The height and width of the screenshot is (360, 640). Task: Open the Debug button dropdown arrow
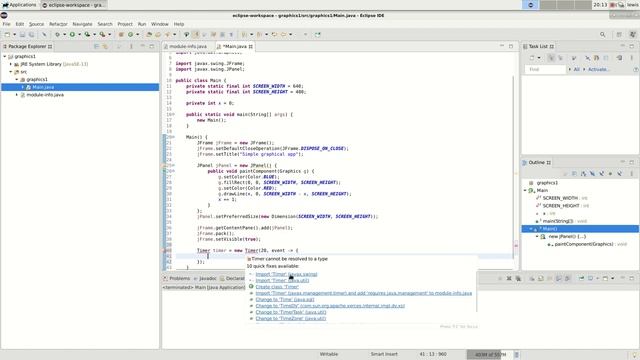click(64, 35)
